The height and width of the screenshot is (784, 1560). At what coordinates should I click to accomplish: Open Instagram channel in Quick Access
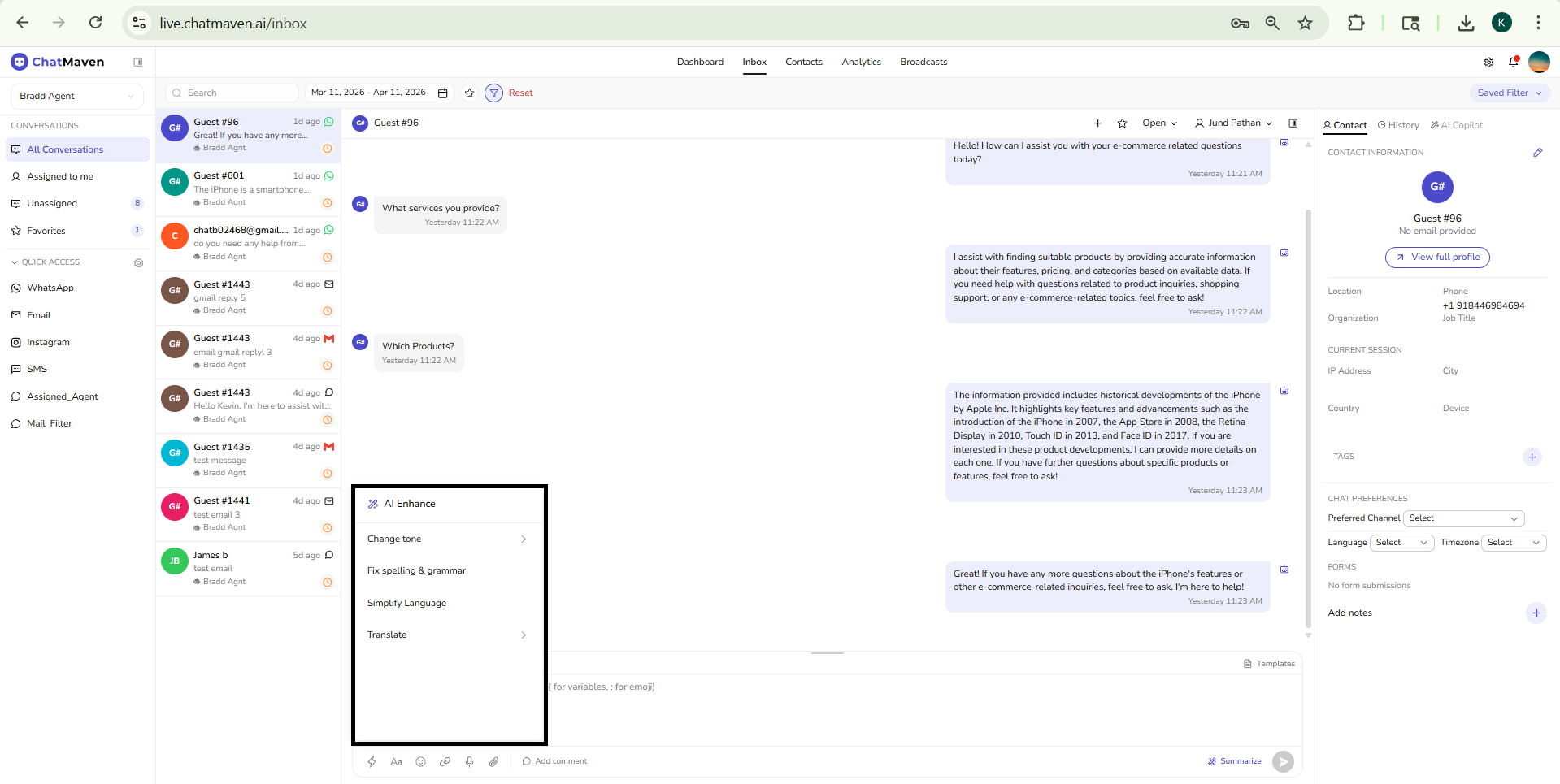[x=47, y=342]
